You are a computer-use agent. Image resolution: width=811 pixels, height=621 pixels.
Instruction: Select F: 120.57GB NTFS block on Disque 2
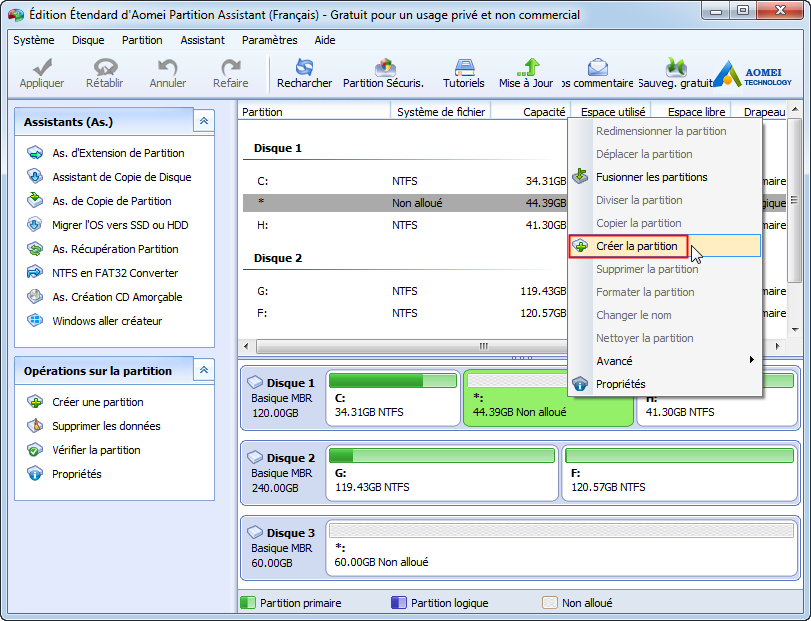(680, 473)
